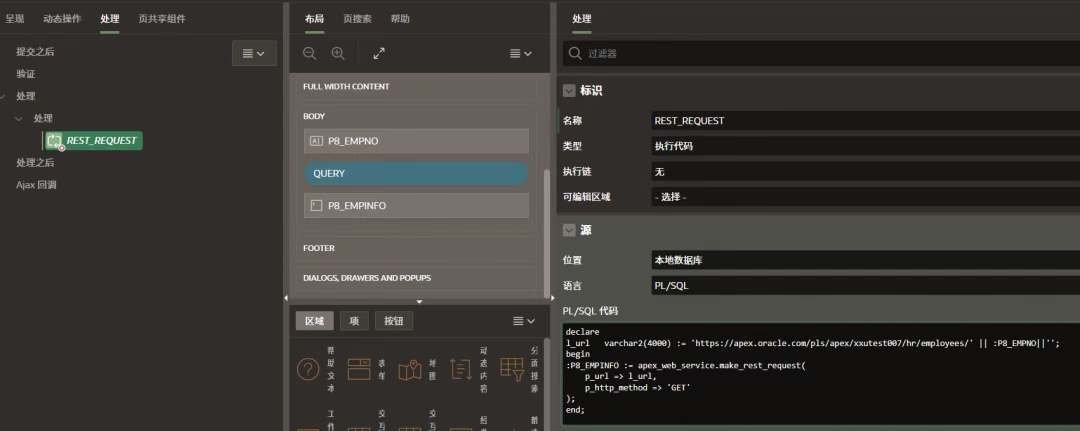Image resolution: width=1080 pixels, height=431 pixels.
Task: Click the Form region icon in gallery
Action: coord(359,370)
